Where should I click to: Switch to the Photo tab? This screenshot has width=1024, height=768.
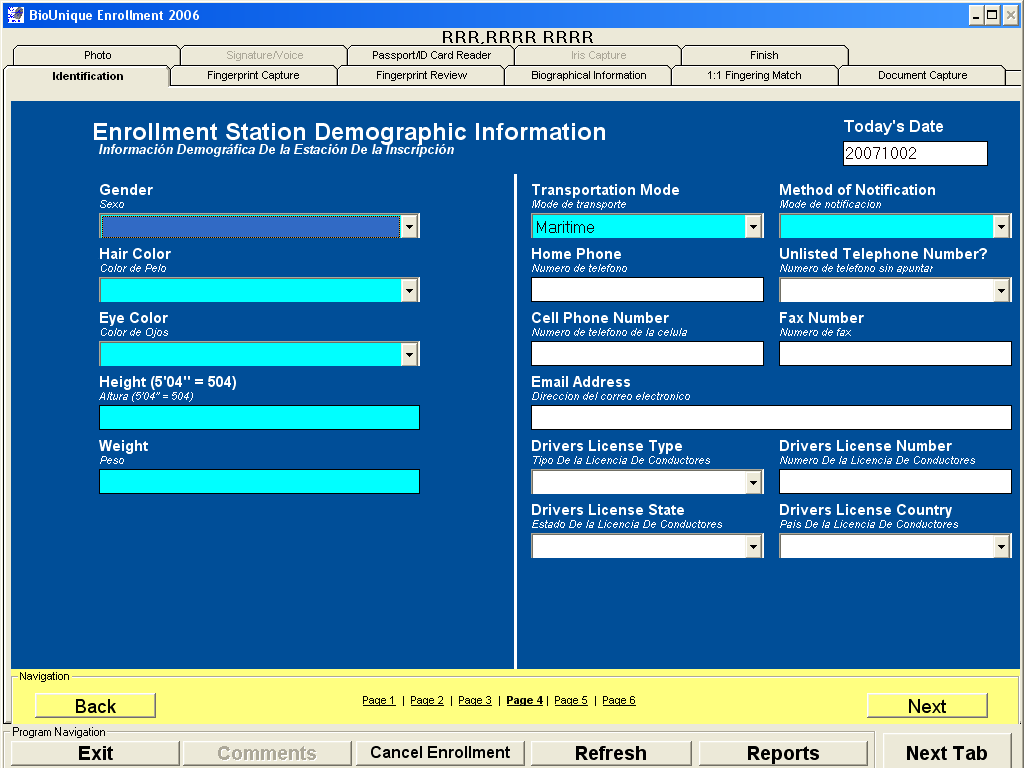coord(97,56)
